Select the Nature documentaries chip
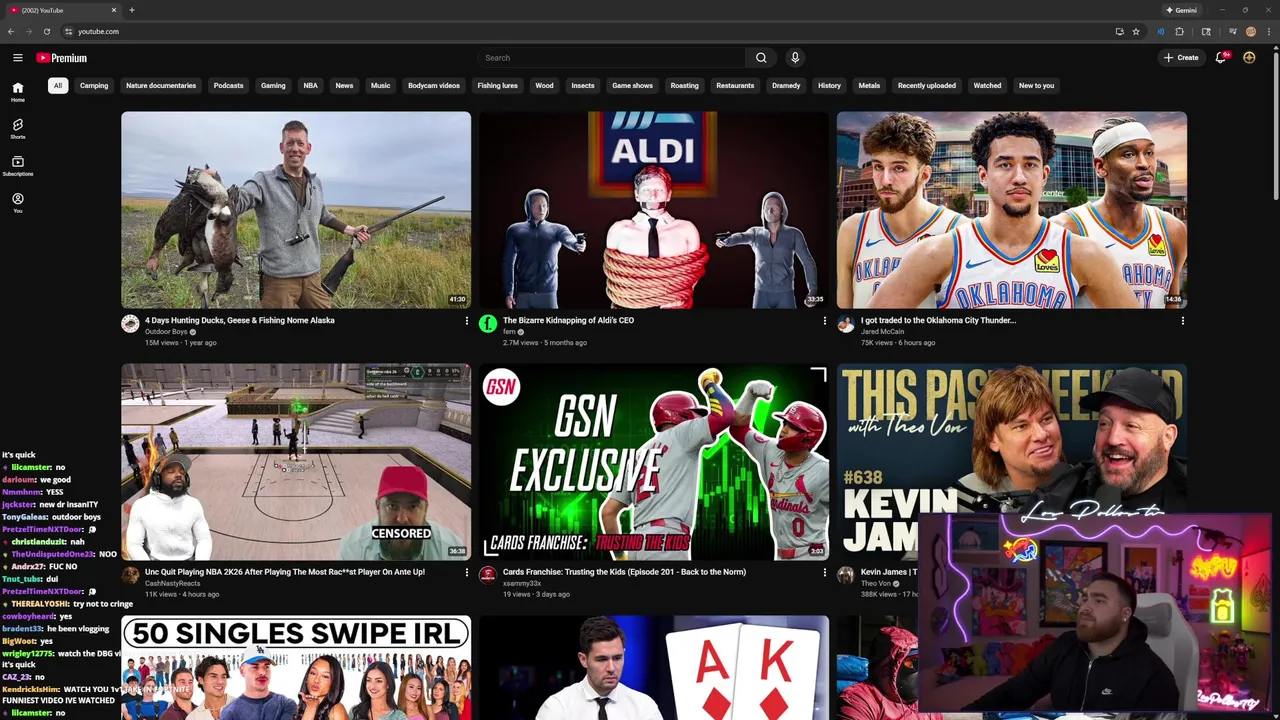Image resolution: width=1280 pixels, height=720 pixels. [161, 86]
